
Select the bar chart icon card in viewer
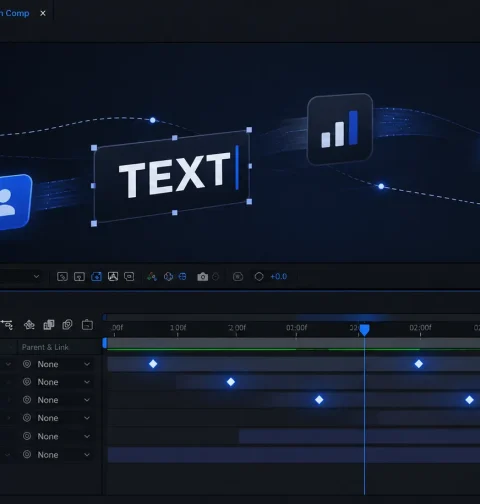tap(340, 129)
